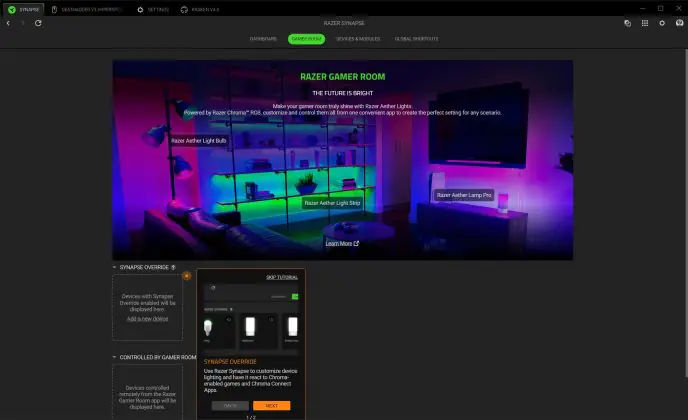Click The Future Is Bright subtitle
Screen dimensions: 688x420
343,93
